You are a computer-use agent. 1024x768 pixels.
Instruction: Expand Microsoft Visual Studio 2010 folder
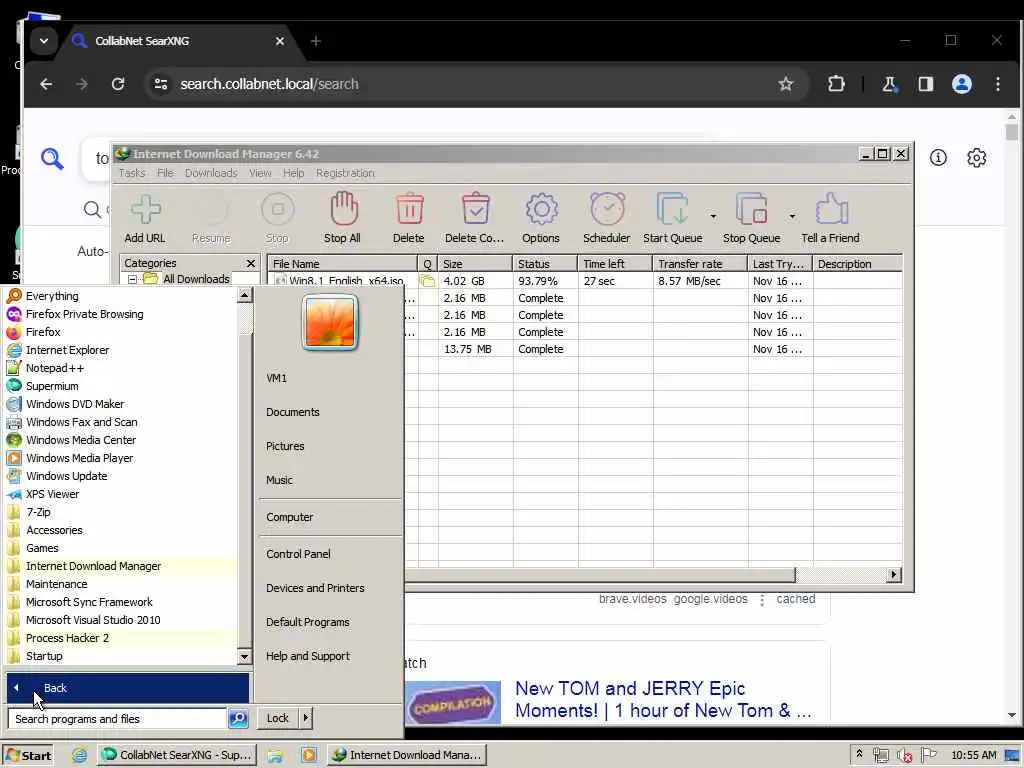121,620
